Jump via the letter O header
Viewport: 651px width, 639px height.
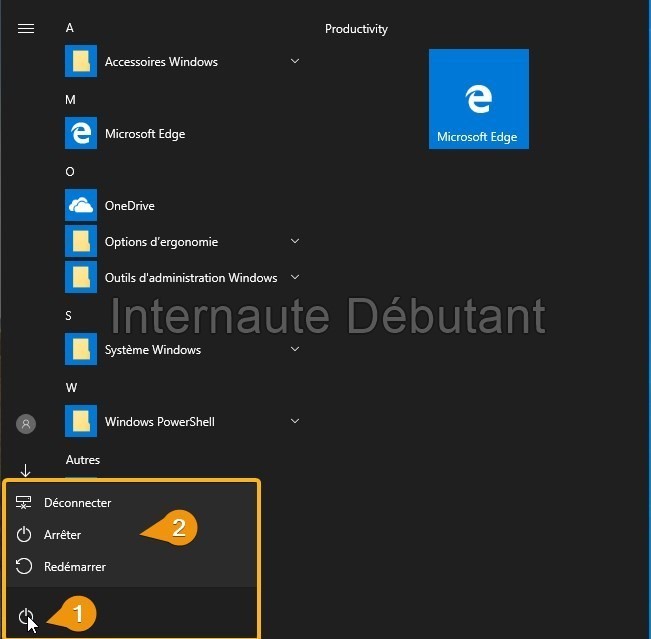click(70, 171)
